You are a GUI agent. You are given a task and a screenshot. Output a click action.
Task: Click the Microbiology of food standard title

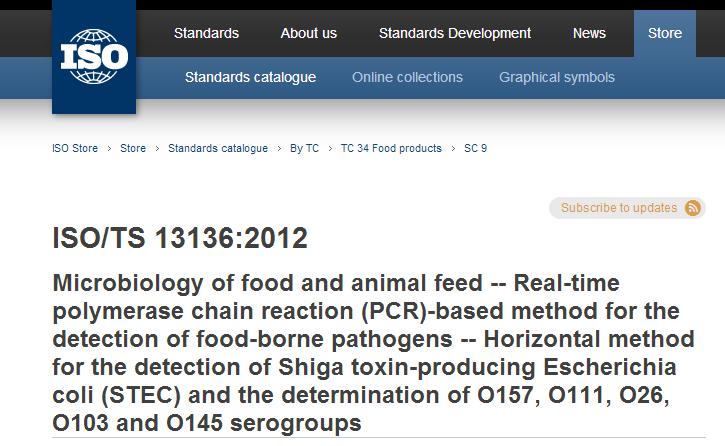(374, 353)
